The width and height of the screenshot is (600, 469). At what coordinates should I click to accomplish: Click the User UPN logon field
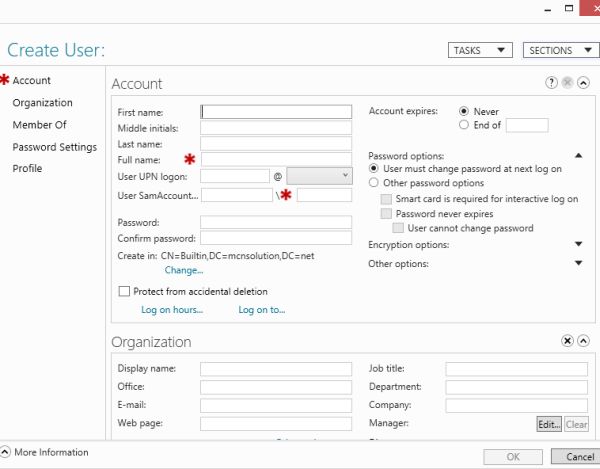[235, 176]
